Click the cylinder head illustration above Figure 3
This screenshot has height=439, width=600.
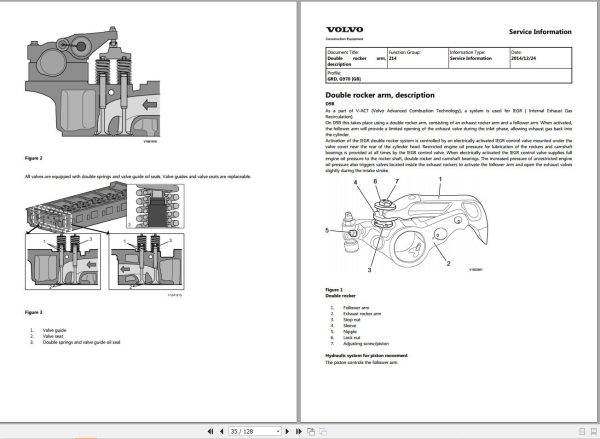(x=105, y=237)
